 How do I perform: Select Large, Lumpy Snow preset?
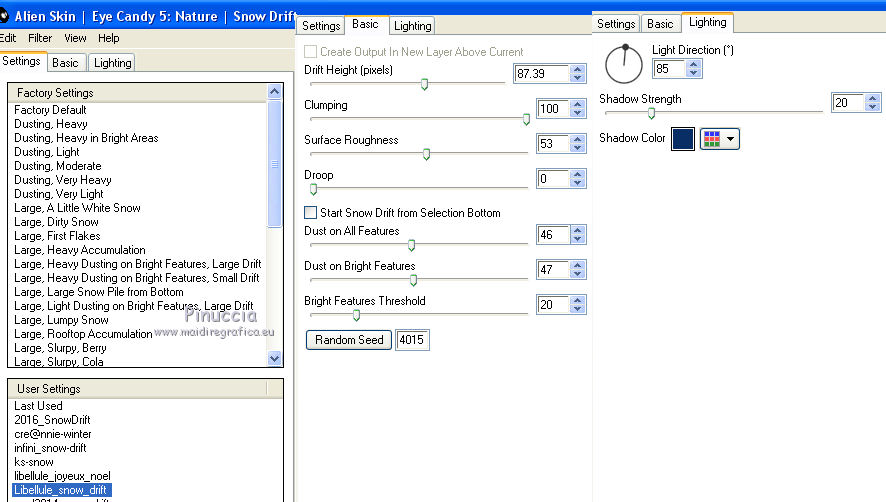(x=61, y=320)
